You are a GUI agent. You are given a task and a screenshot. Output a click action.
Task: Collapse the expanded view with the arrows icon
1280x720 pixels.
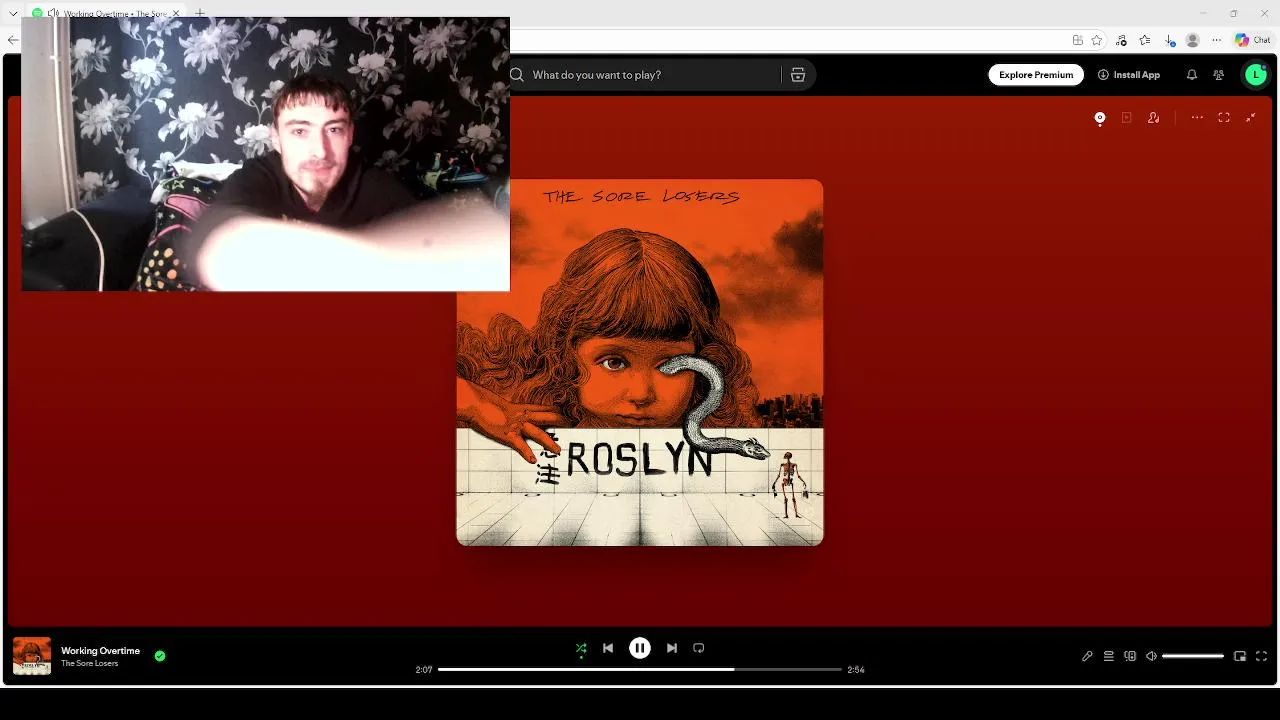click(1251, 118)
